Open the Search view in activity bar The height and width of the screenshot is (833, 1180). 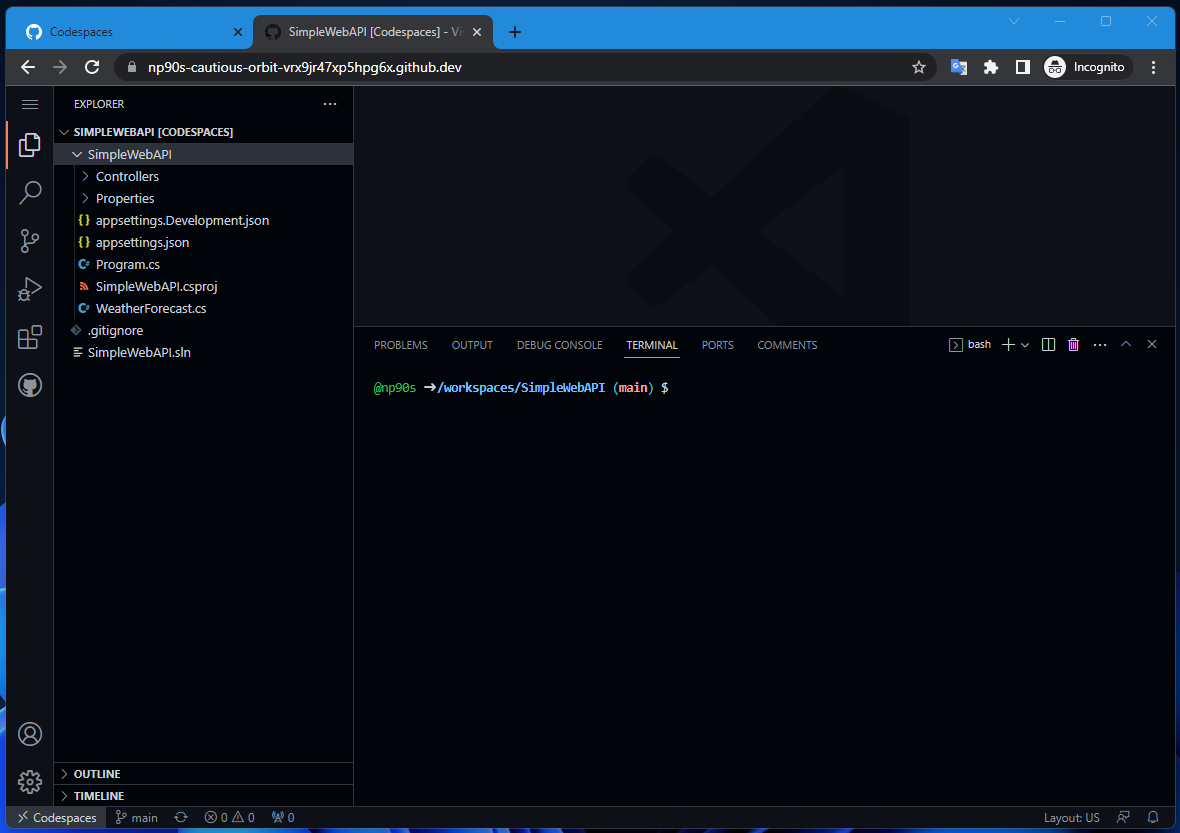(30, 193)
